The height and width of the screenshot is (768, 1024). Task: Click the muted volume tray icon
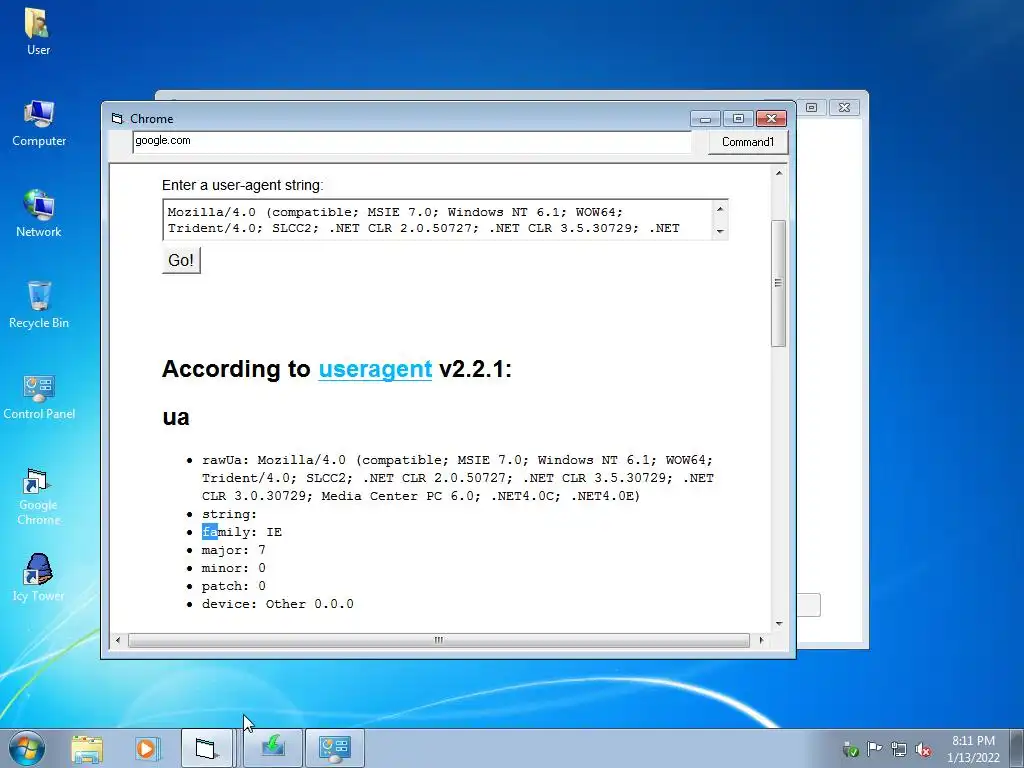tap(923, 749)
